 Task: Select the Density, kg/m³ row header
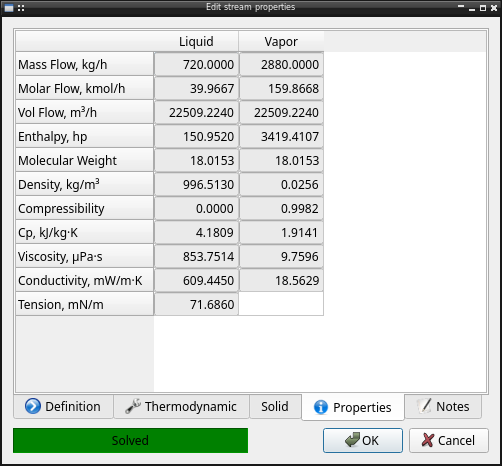tap(85, 184)
